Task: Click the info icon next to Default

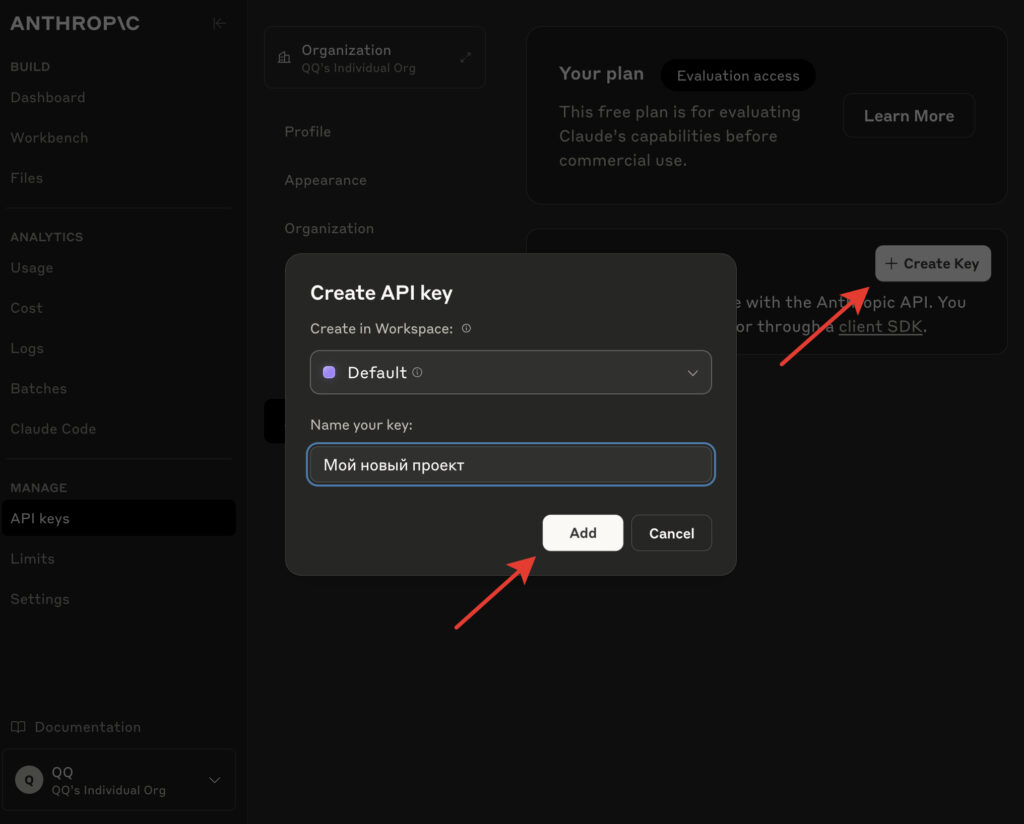Action: (x=417, y=372)
